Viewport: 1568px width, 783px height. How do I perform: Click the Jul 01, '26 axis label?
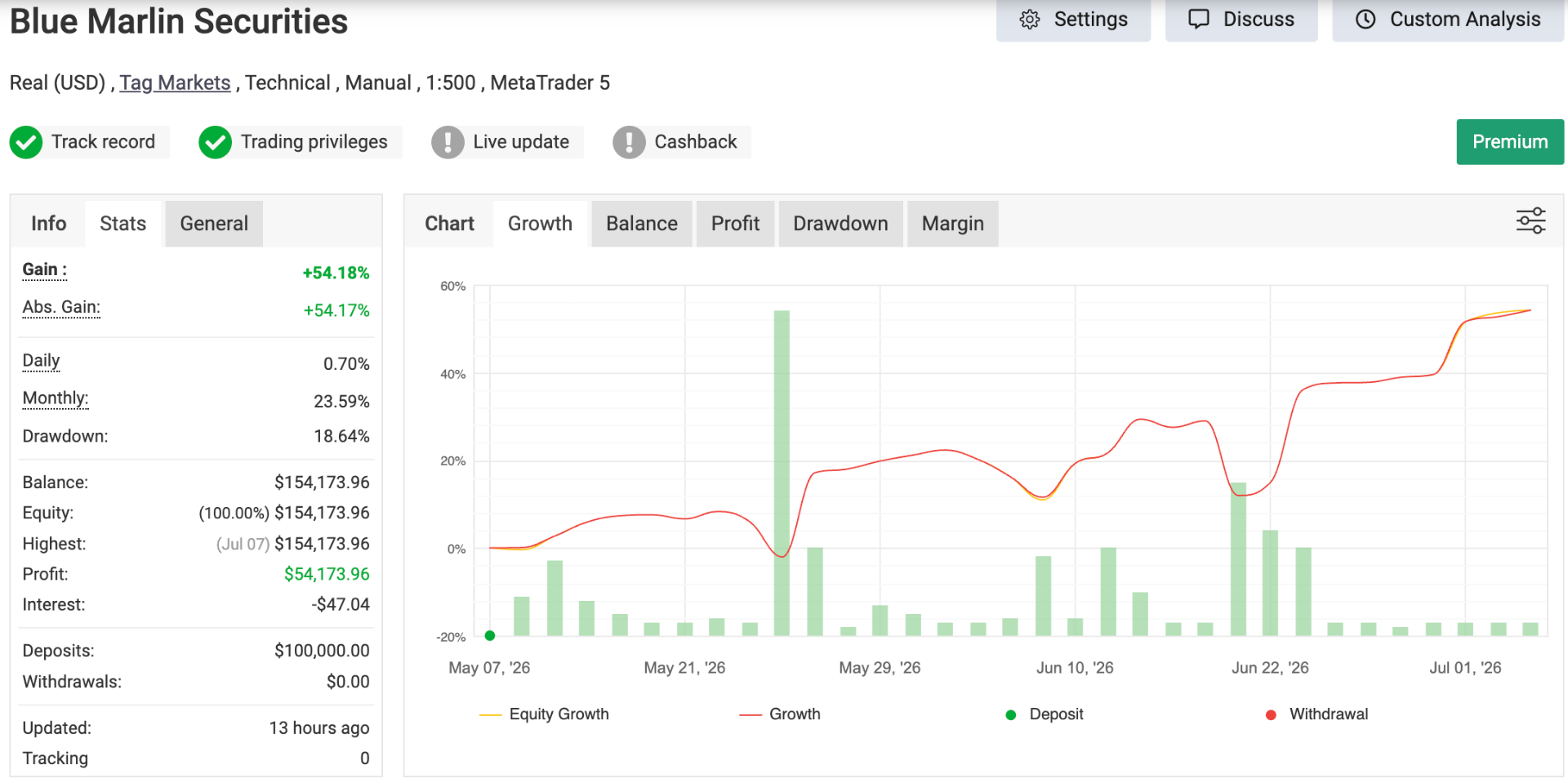point(1465,668)
